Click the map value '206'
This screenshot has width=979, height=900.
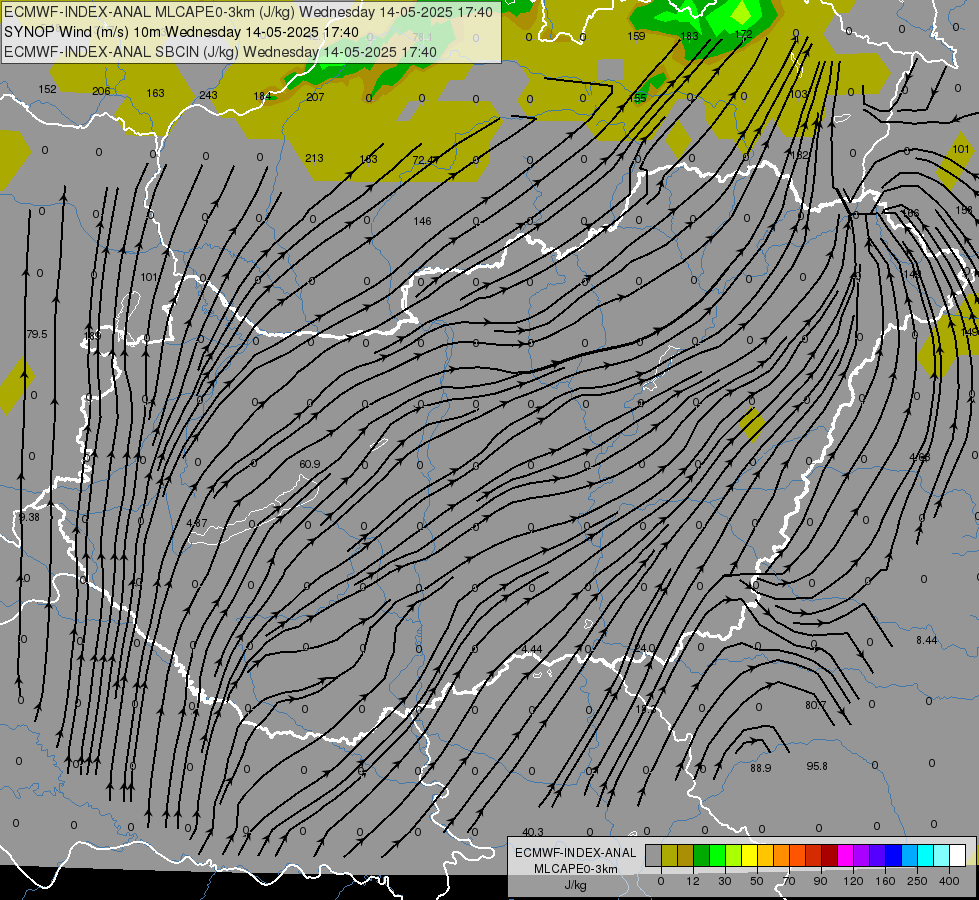101,91
